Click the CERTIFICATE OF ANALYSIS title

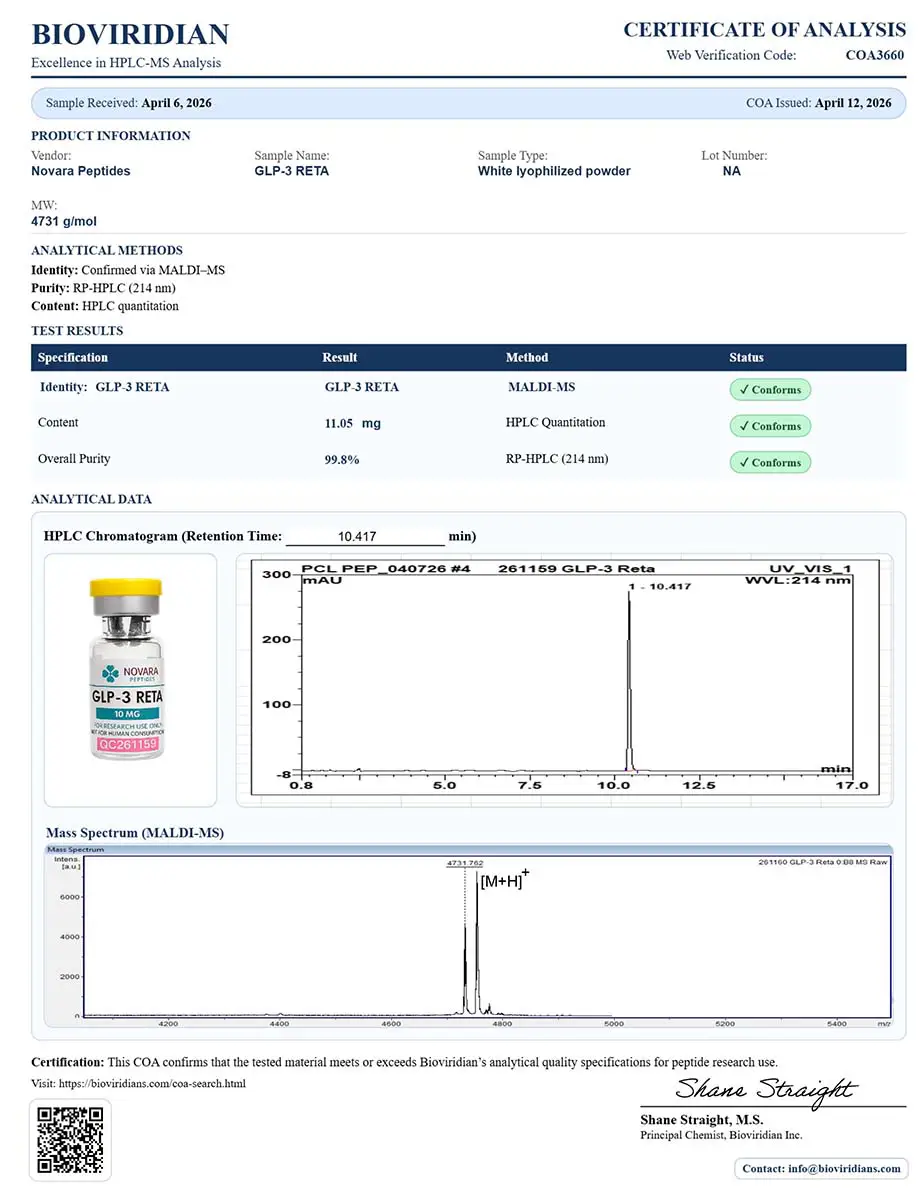pyautogui.click(x=764, y=30)
